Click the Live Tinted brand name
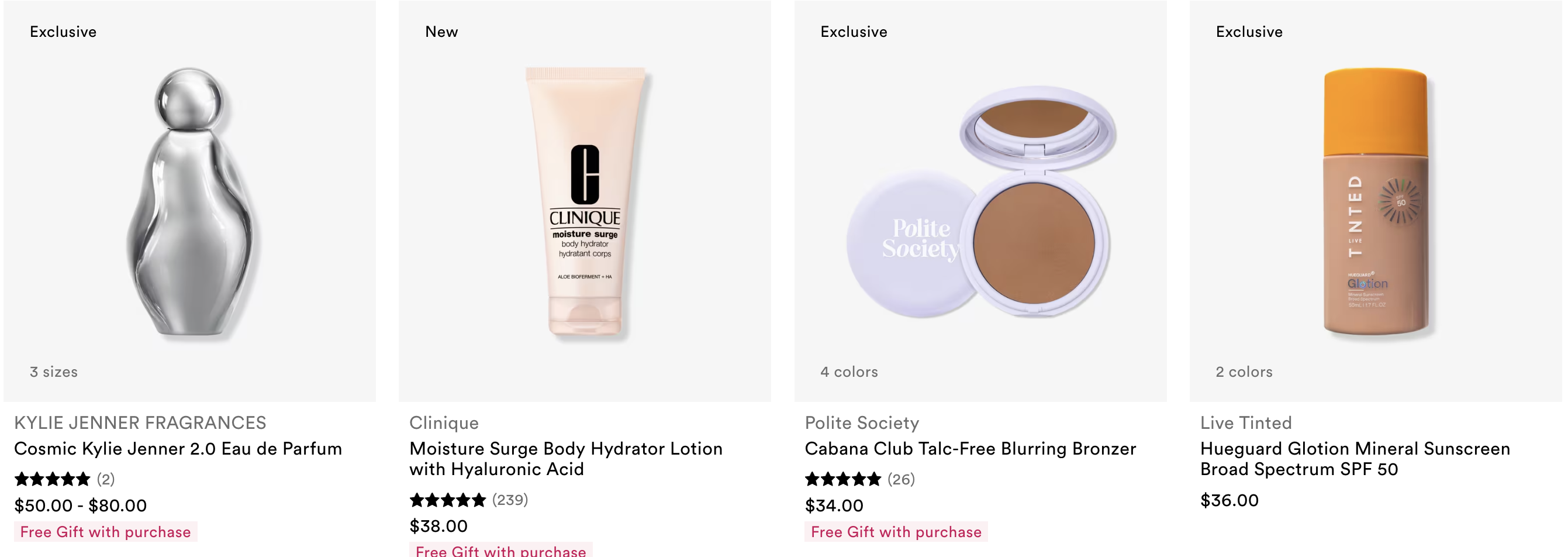 pyautogui.click(x=1246, y=422)
